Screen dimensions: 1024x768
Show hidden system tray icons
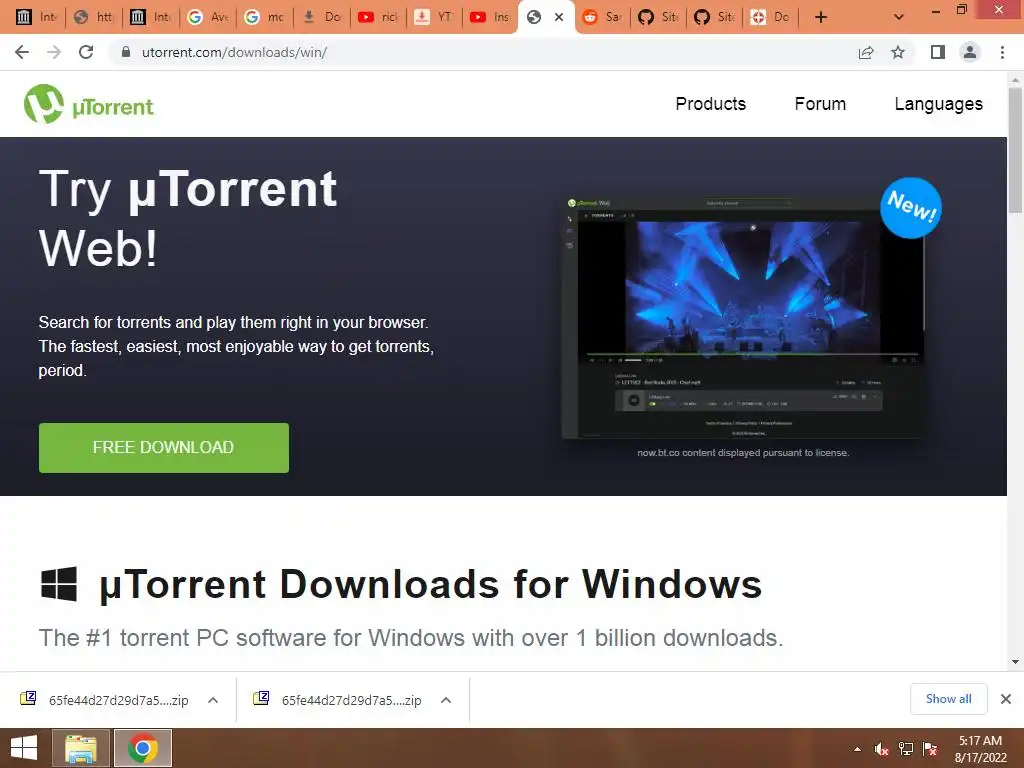(x=857, y=749)
